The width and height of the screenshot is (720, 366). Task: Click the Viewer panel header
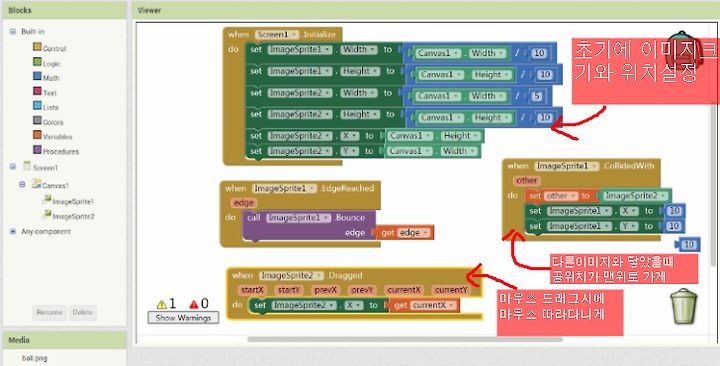coord(426,10)
